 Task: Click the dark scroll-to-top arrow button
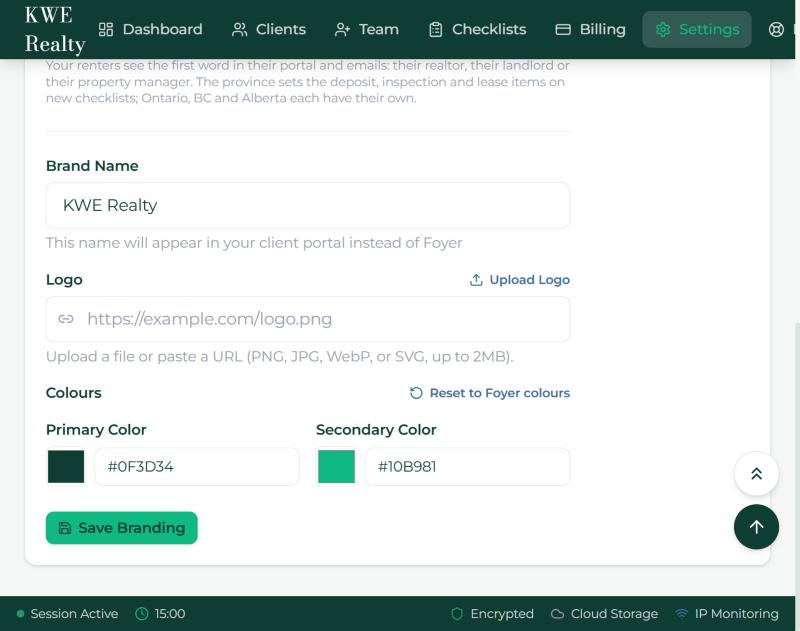point(756,527)
